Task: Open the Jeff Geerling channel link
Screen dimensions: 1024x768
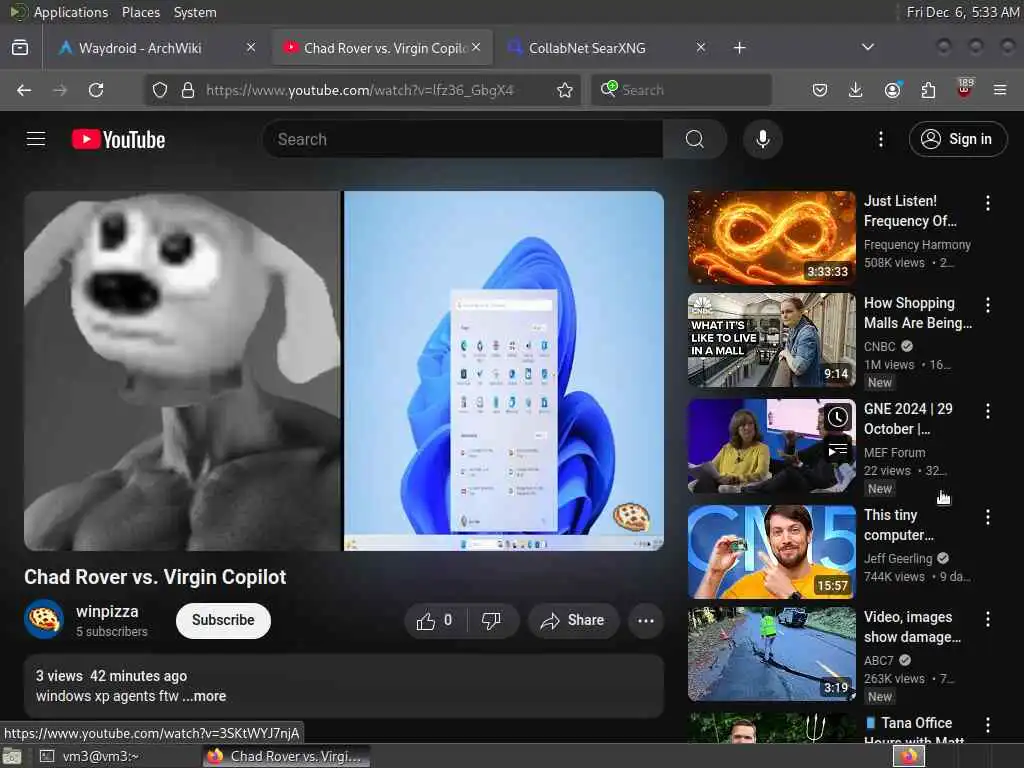Action: click(898, 558)
